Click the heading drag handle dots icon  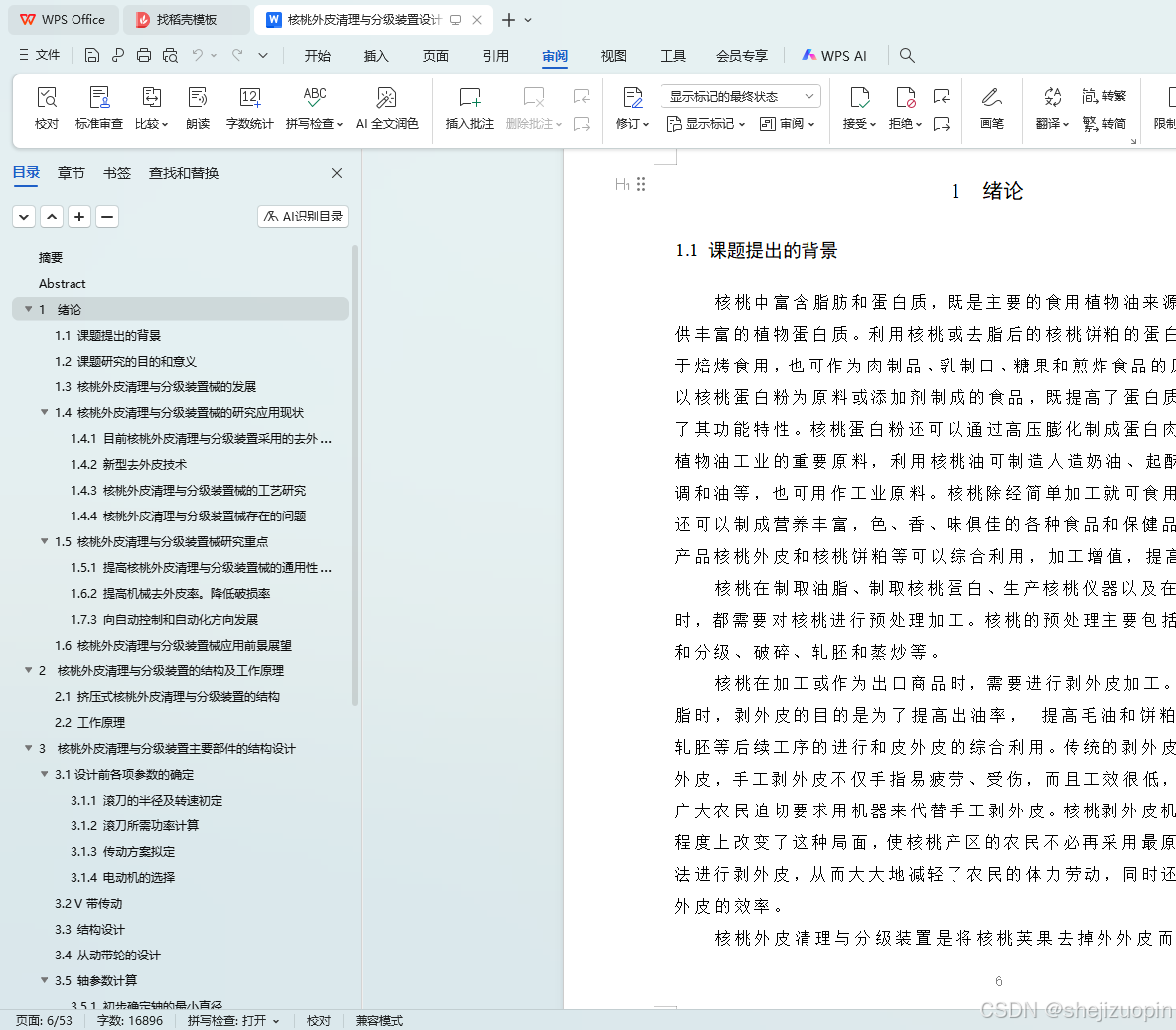click(641, 184)
